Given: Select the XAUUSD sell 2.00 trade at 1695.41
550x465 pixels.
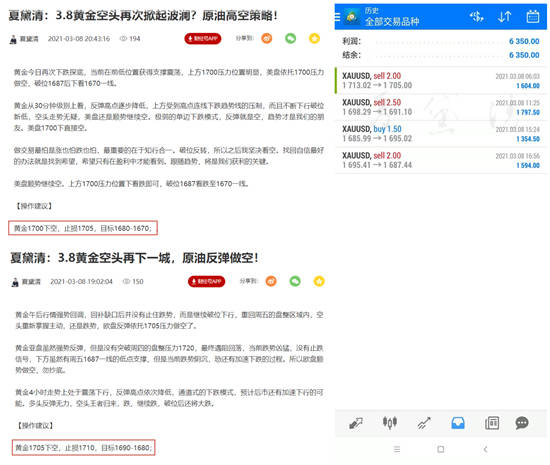Looking at the screenshot, I should tap(441, 161).
